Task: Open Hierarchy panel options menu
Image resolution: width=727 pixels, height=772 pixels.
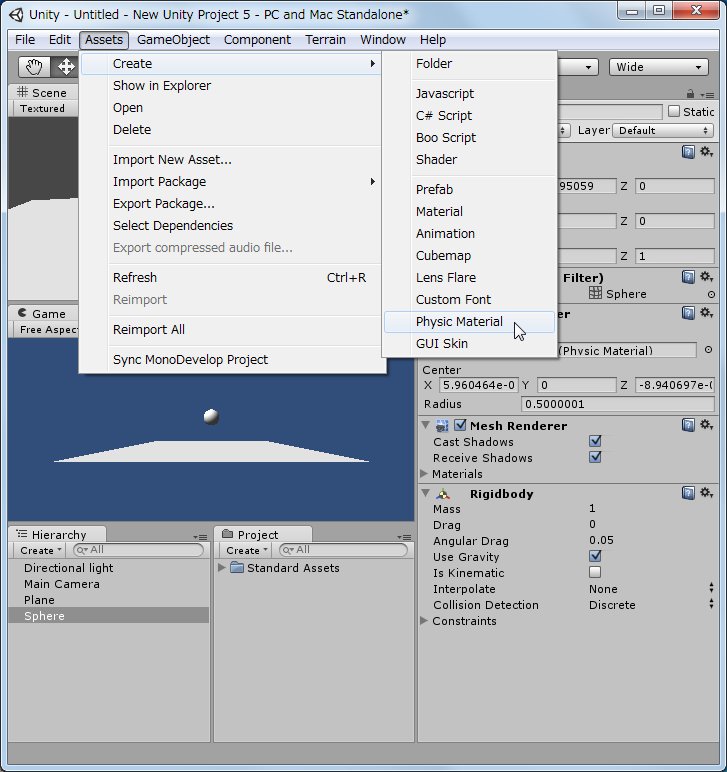Action: [x=200, y=537]
